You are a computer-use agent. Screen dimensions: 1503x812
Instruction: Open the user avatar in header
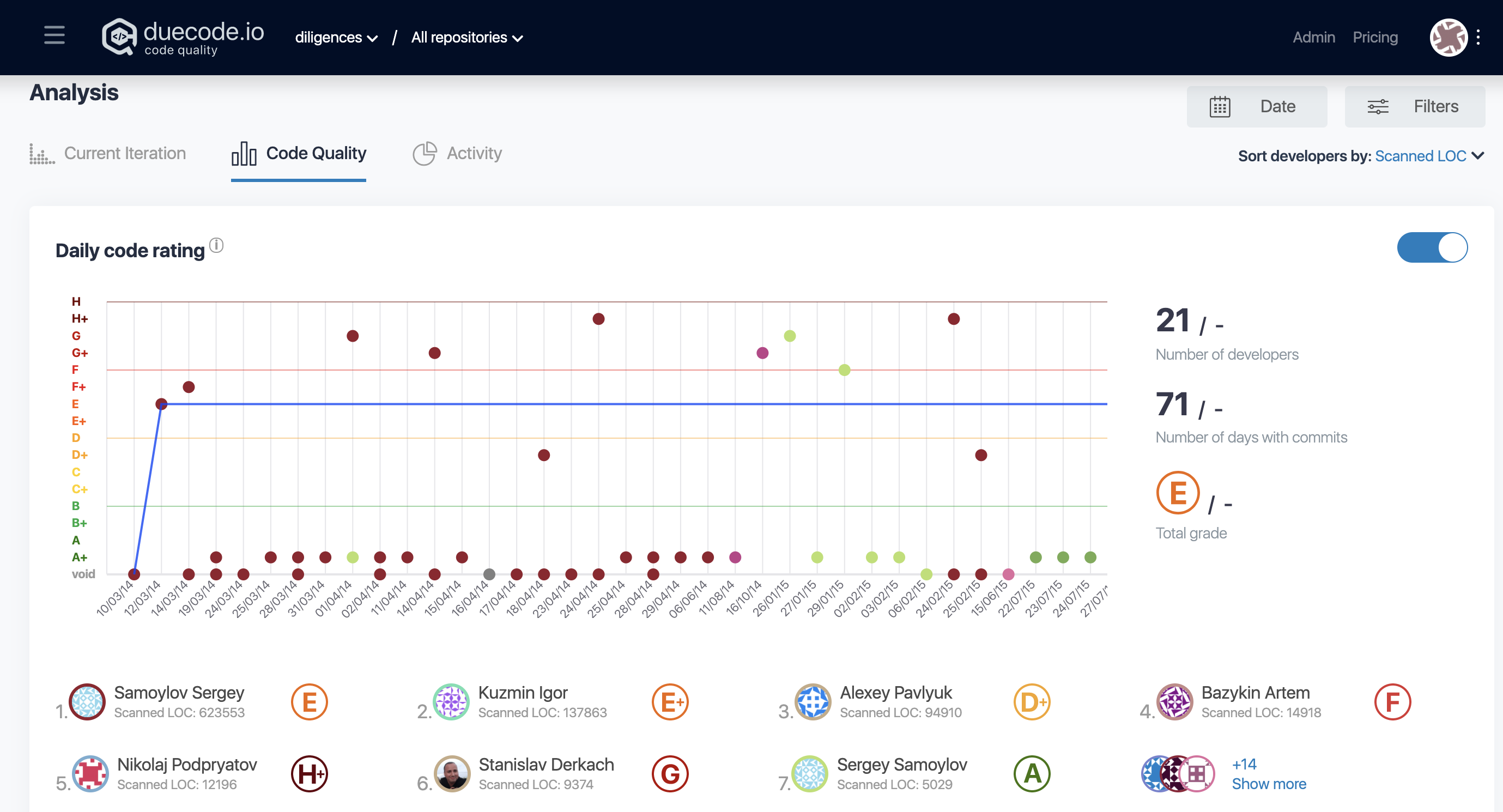pos(1448,38)
